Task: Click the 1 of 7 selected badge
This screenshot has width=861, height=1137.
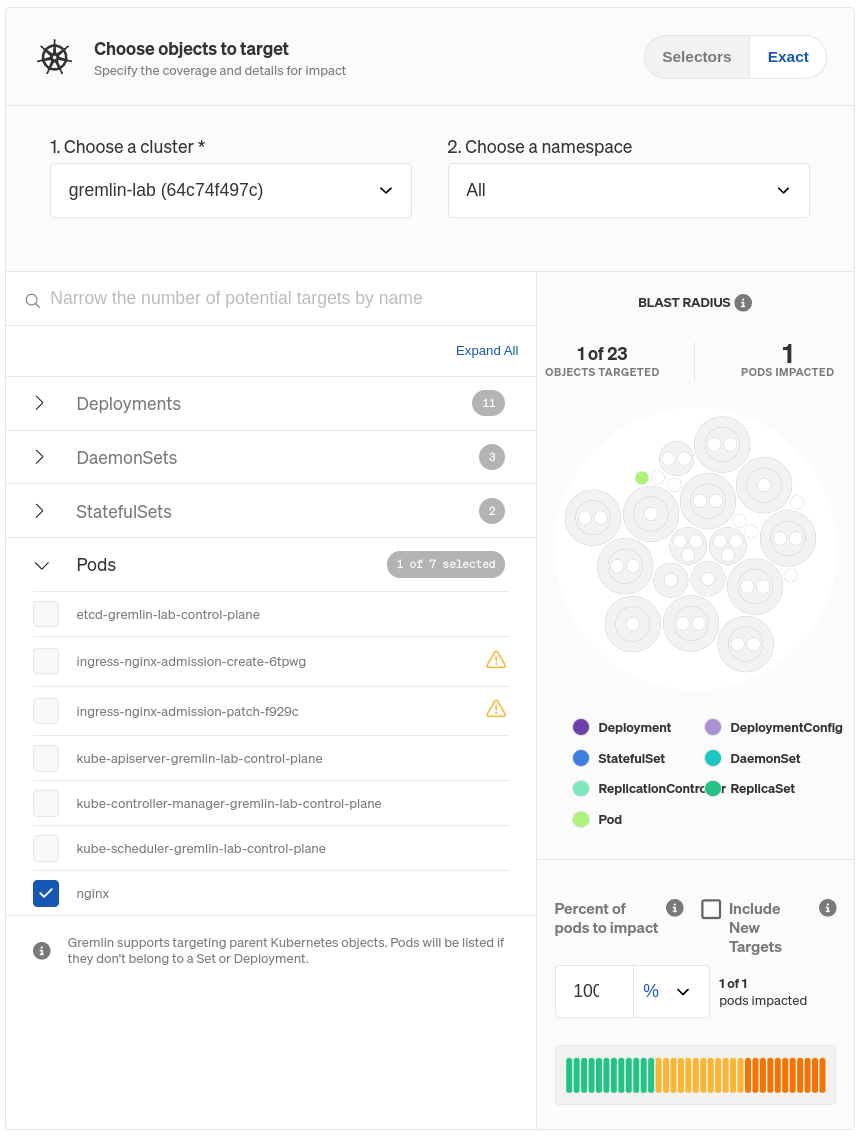Action: [446, 564]
